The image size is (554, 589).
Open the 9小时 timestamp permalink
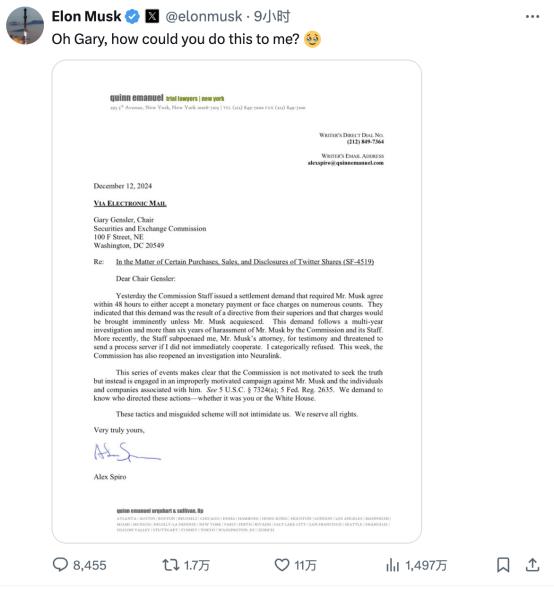(272, 17)
